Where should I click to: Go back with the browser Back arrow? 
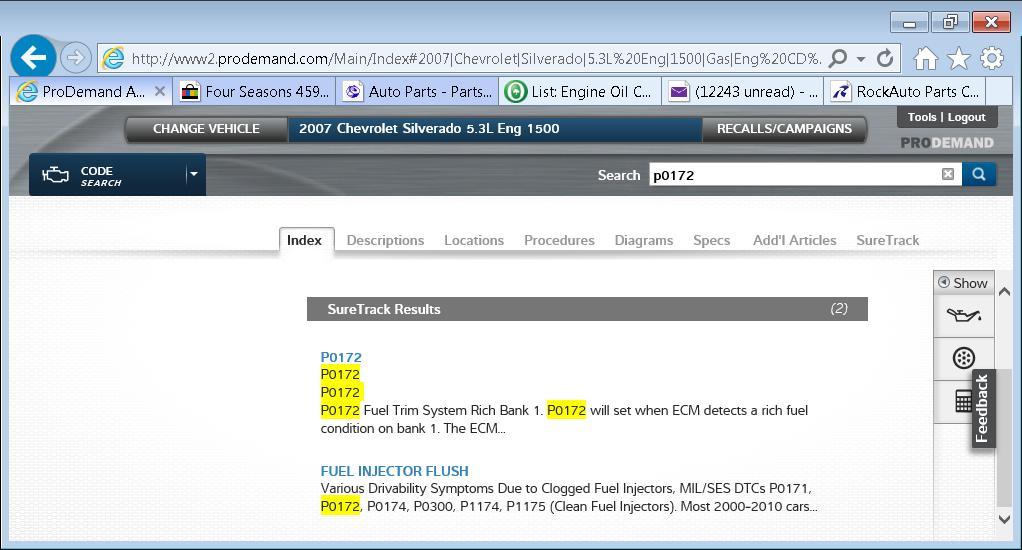pos(33,57)
